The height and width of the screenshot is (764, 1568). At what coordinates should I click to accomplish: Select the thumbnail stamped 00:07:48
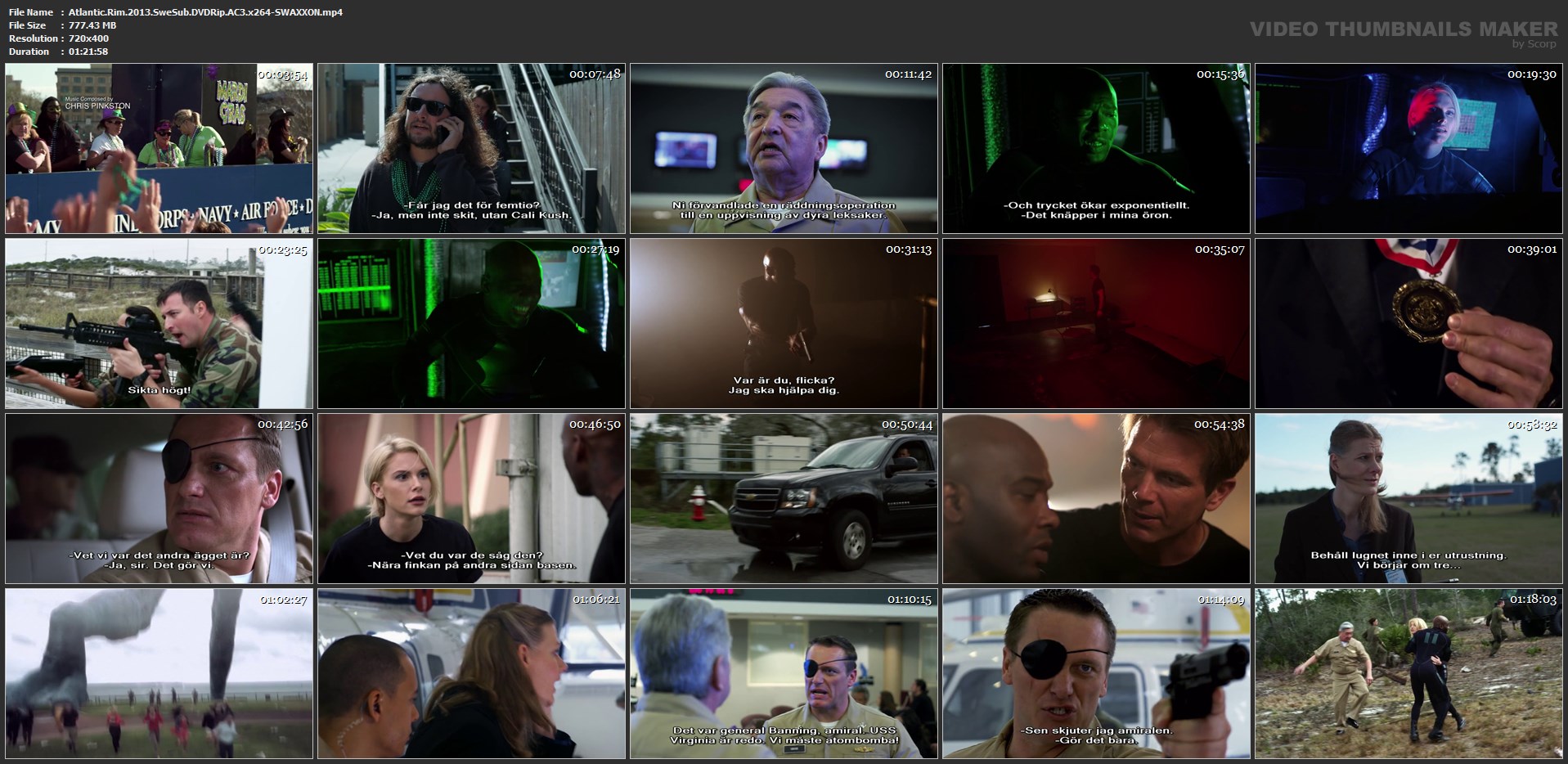471,148
